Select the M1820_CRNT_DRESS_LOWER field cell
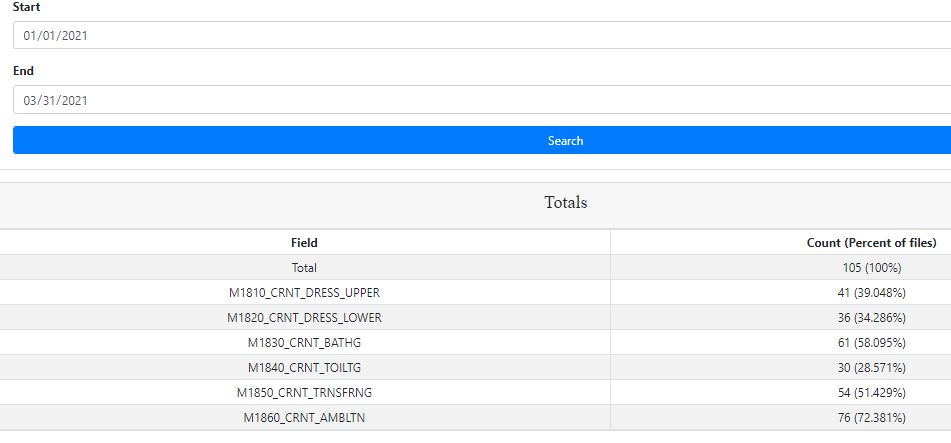 coord(304,318)
